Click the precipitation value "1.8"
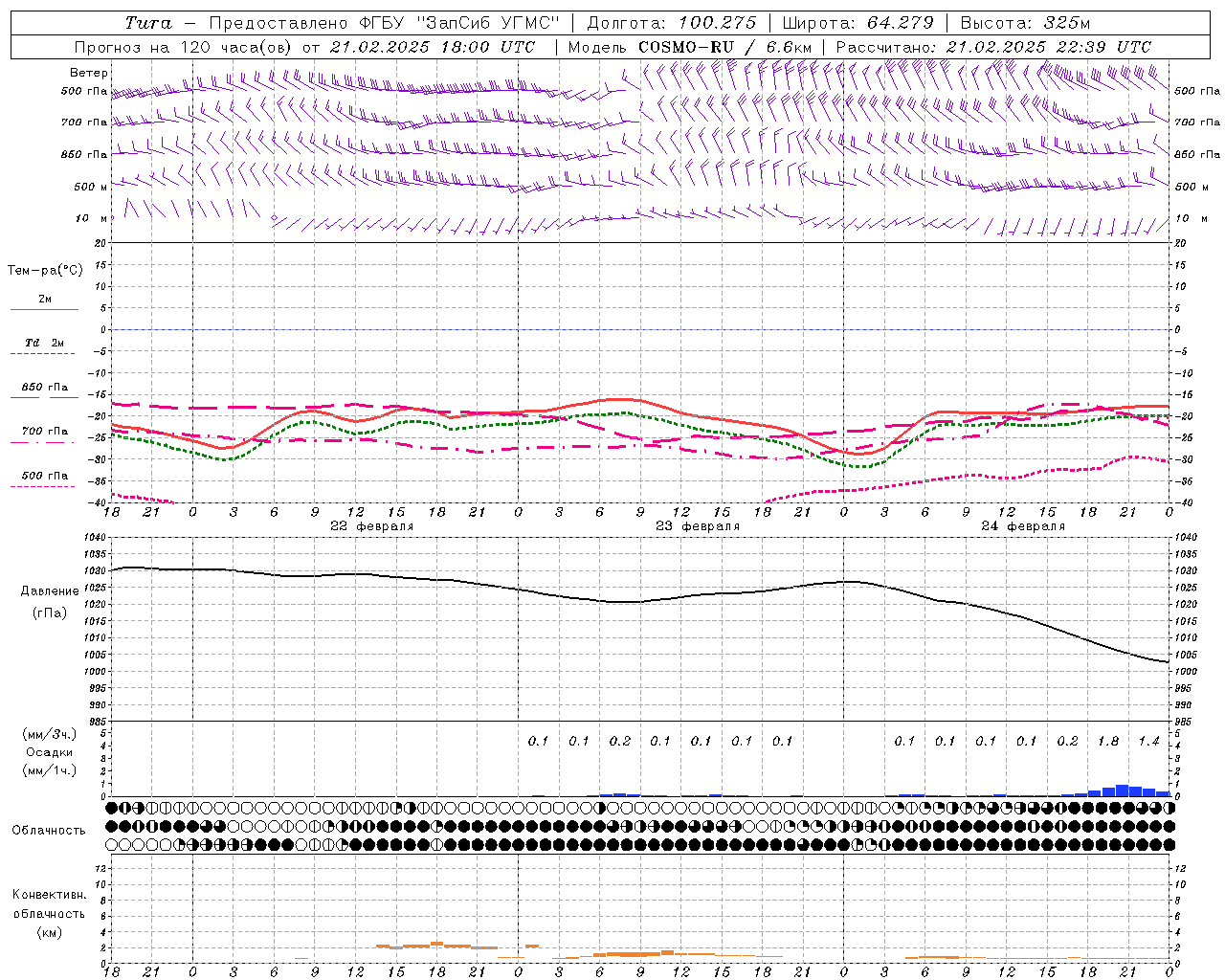The height and width of the screenshot is (980, 1225). (1108, 742)
